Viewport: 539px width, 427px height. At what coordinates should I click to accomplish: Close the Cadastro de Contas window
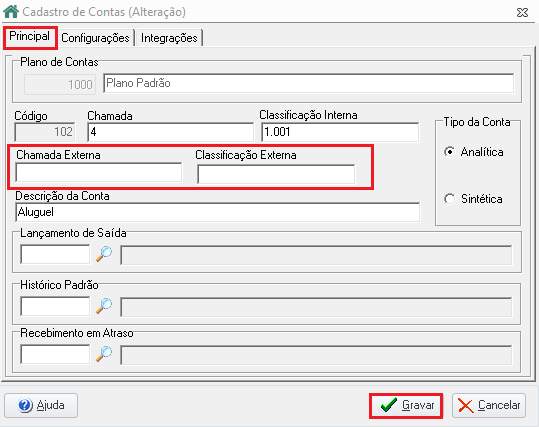pos(522,13)
